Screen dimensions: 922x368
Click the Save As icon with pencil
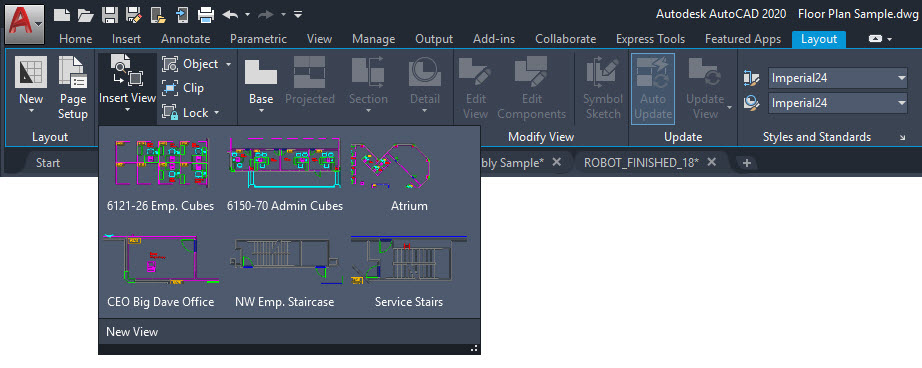[x=133, y=14]
